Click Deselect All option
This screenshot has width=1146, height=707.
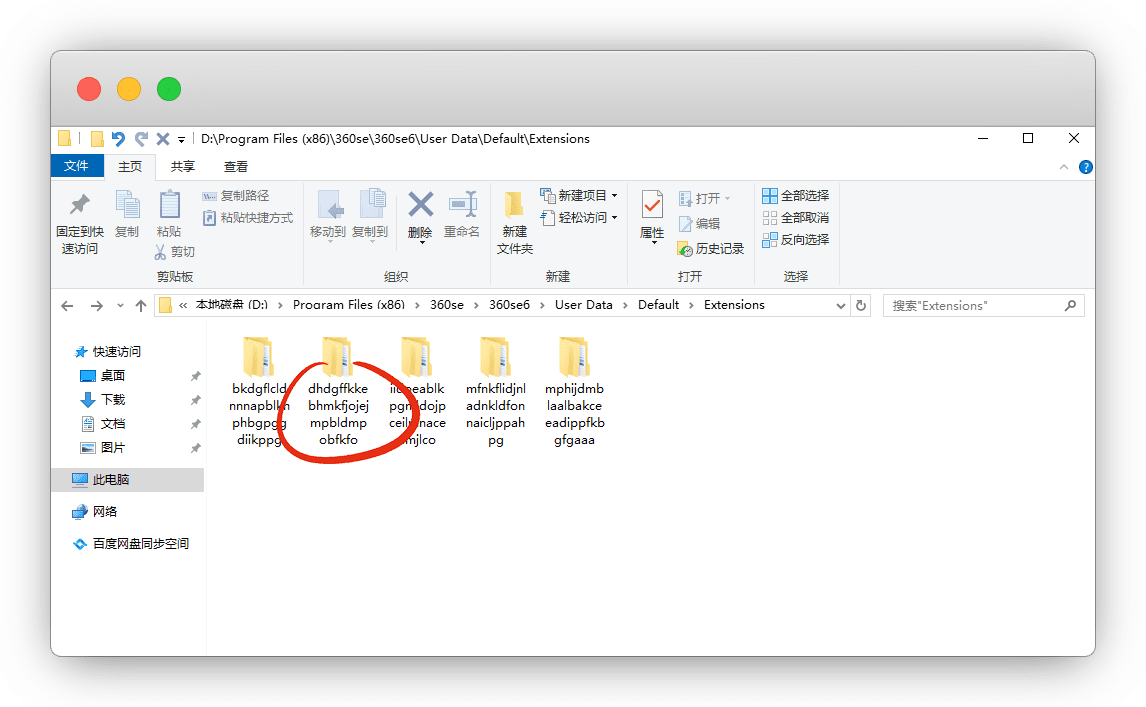click(x=795, y=218)
